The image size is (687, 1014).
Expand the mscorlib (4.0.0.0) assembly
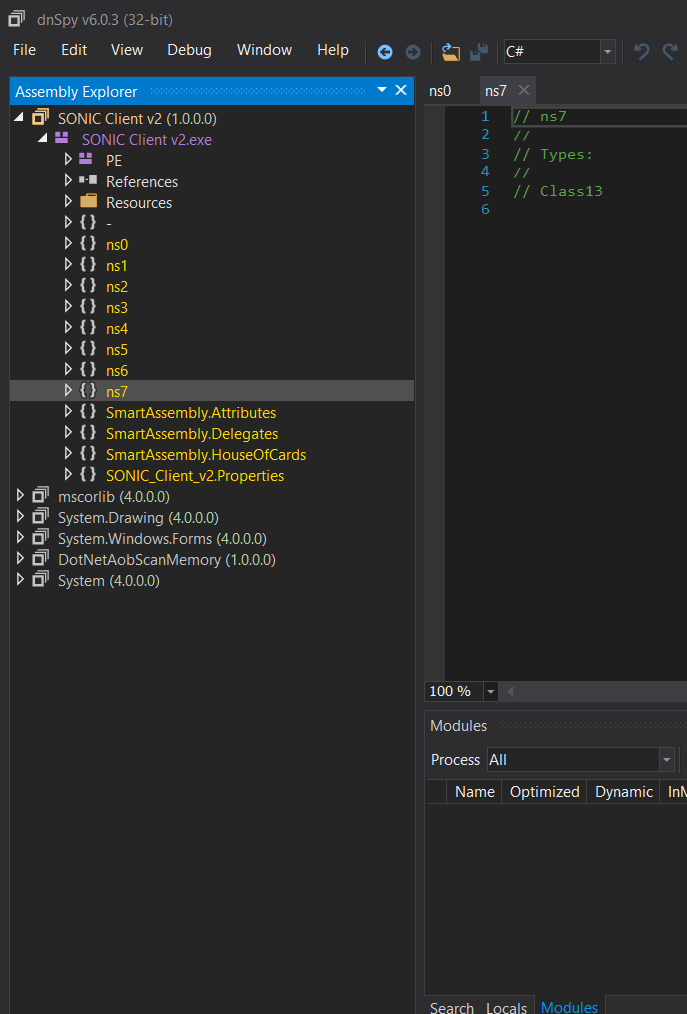click(20, 495)
